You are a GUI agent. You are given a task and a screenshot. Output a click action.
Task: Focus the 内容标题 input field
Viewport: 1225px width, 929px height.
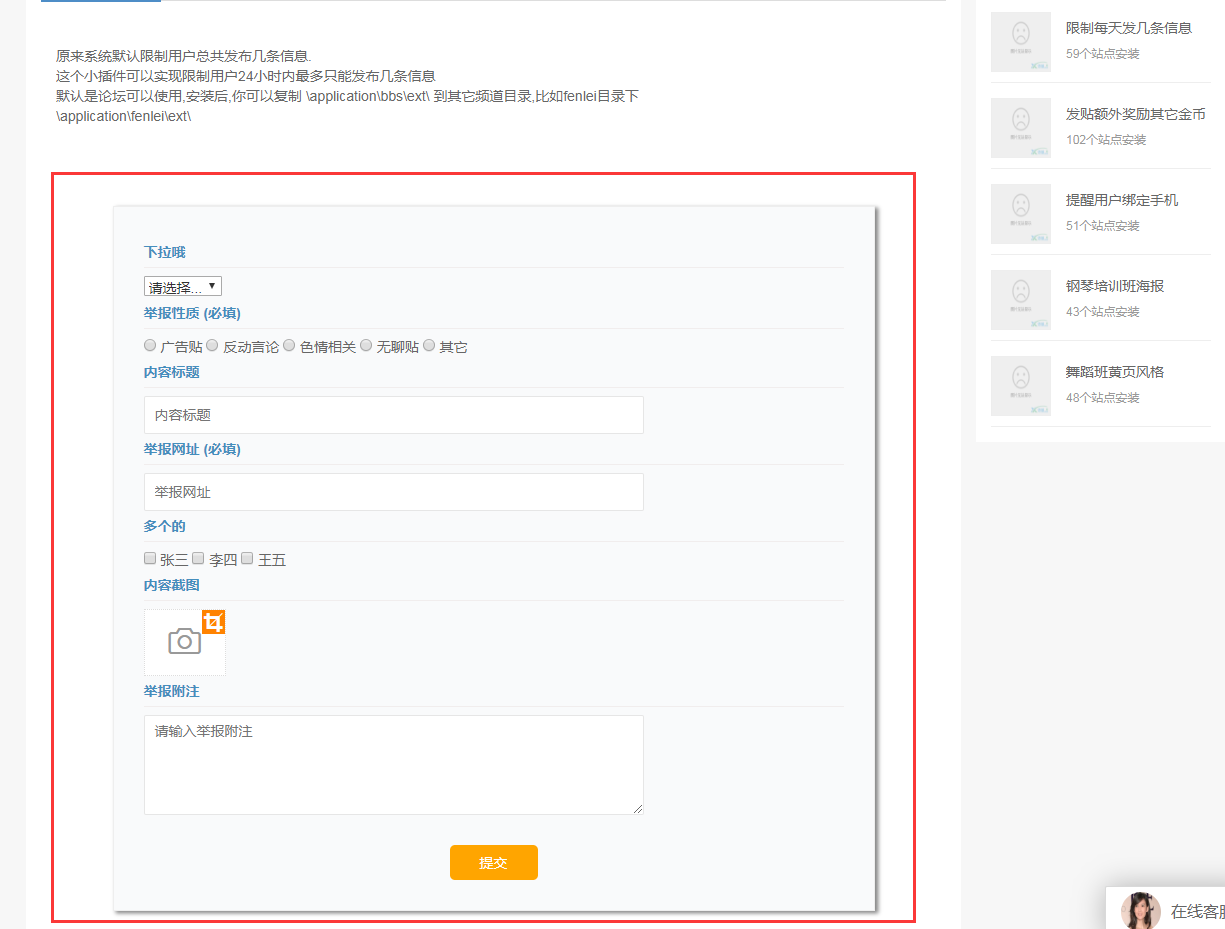[393, 415]
